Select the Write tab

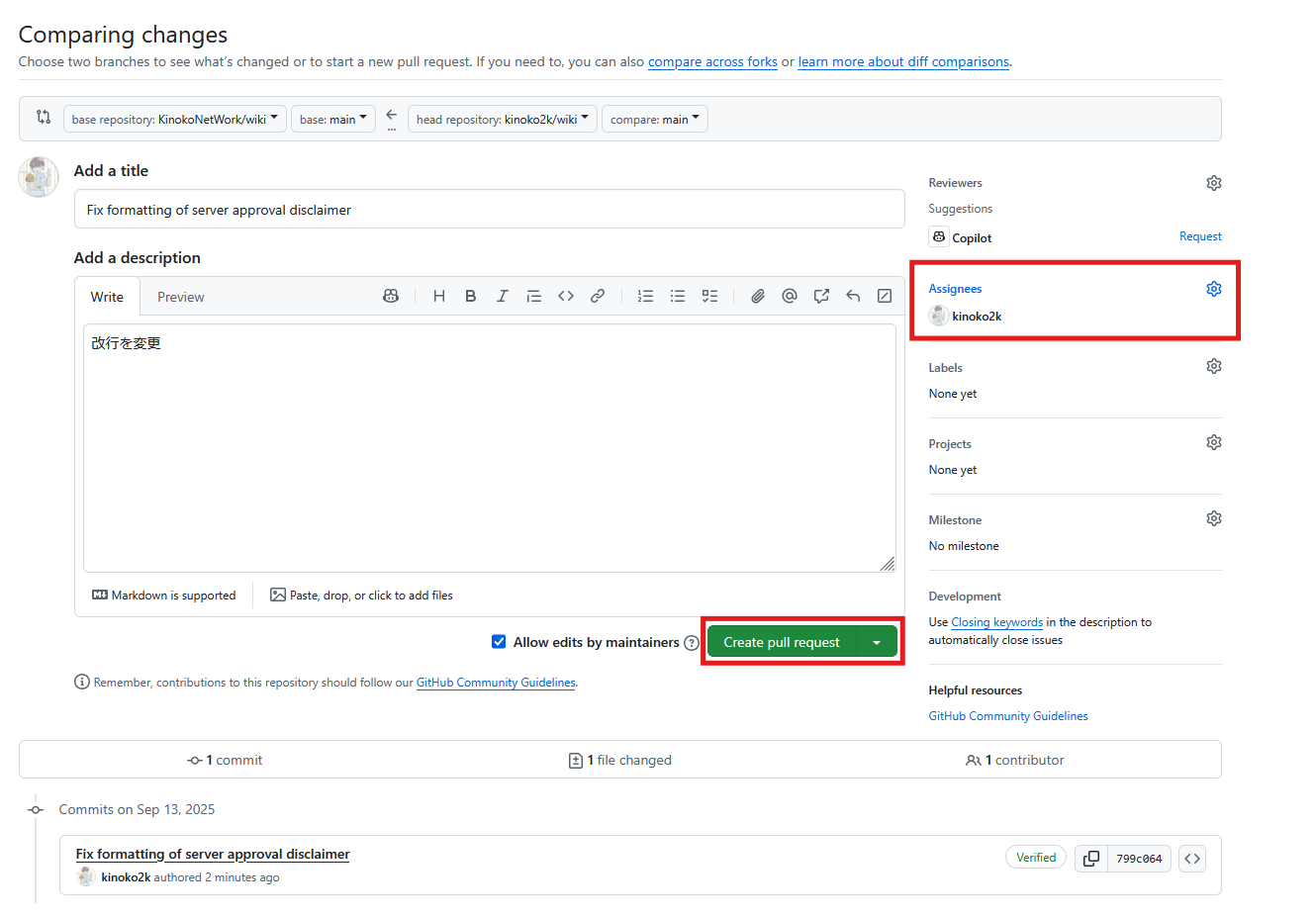tap(107, 297)
